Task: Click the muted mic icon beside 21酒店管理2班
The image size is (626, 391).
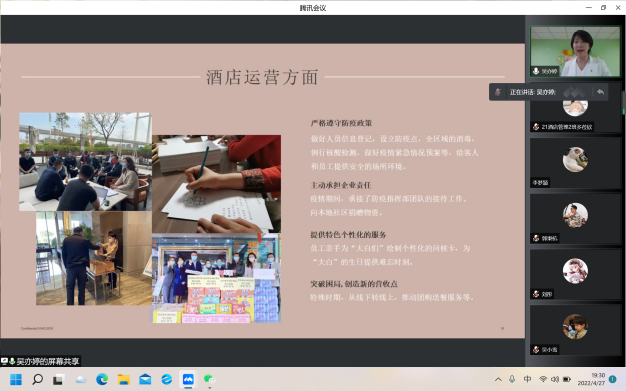Action: coord(536,127)
